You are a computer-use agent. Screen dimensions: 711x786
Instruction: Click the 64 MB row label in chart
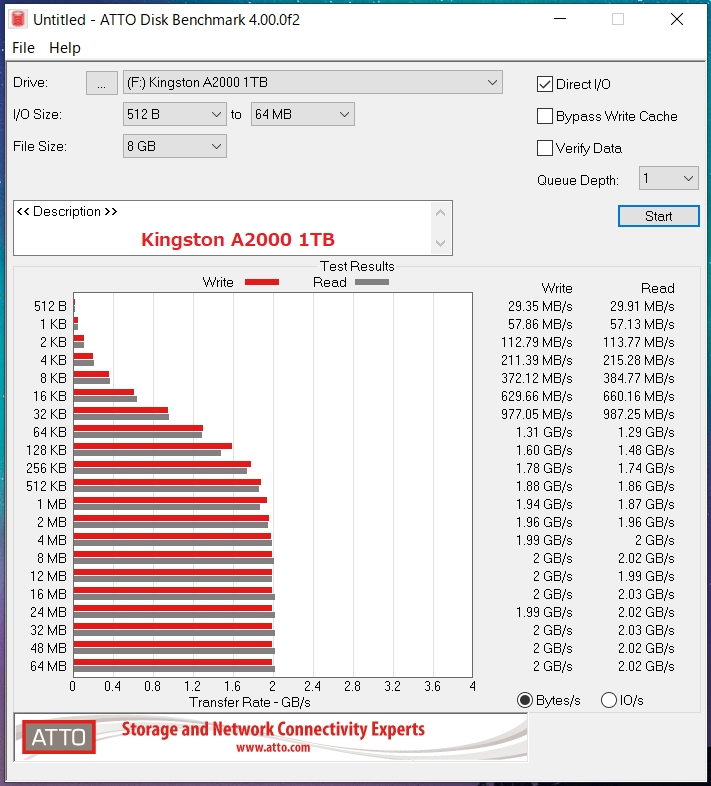(48, 666)
